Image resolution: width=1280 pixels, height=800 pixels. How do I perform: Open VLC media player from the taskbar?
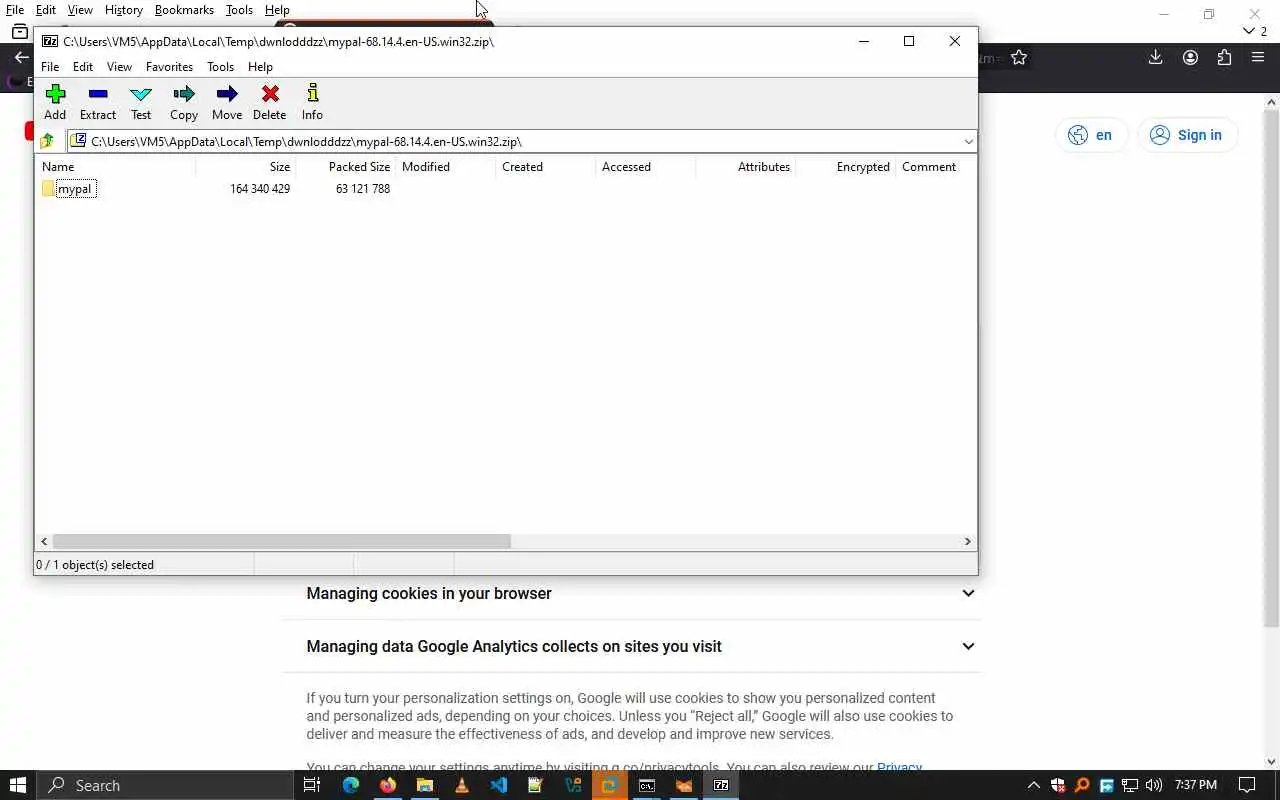(x=461, y=785)
